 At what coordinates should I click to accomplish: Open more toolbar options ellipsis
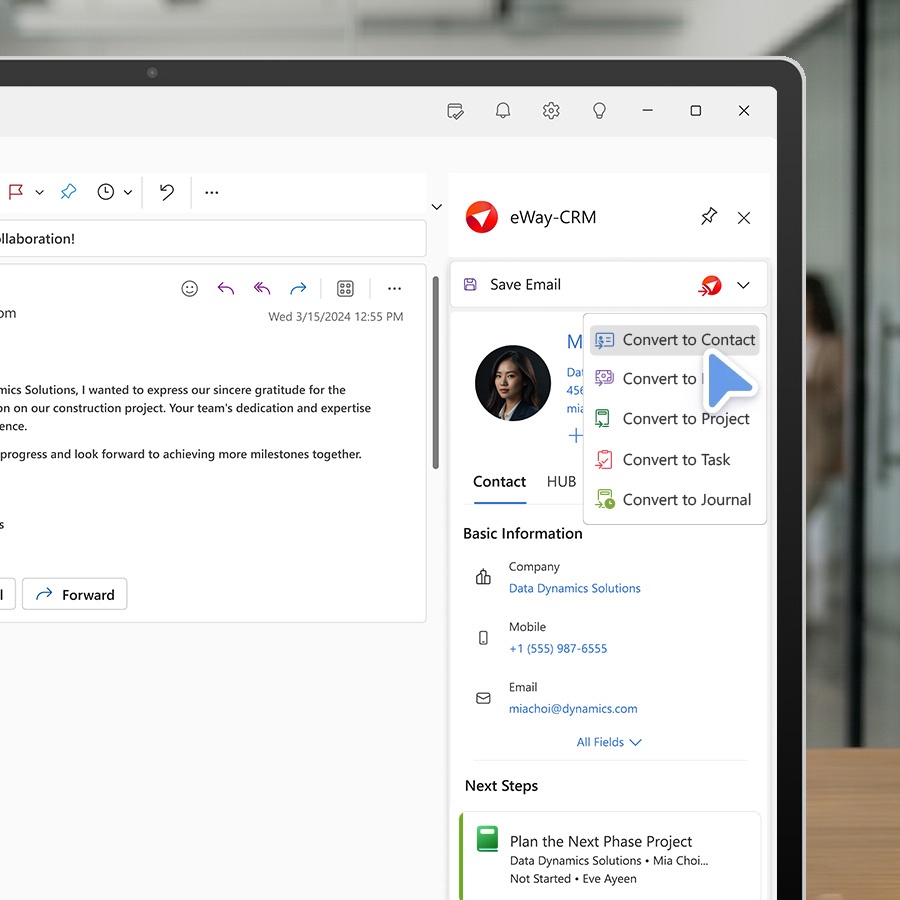click(x=212, y=192)
